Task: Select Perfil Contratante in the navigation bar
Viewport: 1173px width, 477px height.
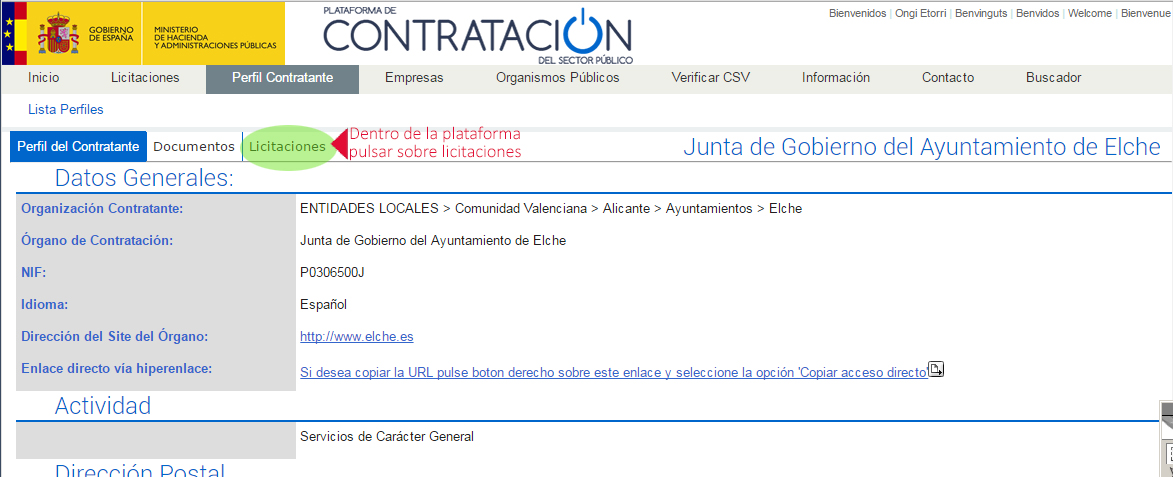Action: click(283, 78)
